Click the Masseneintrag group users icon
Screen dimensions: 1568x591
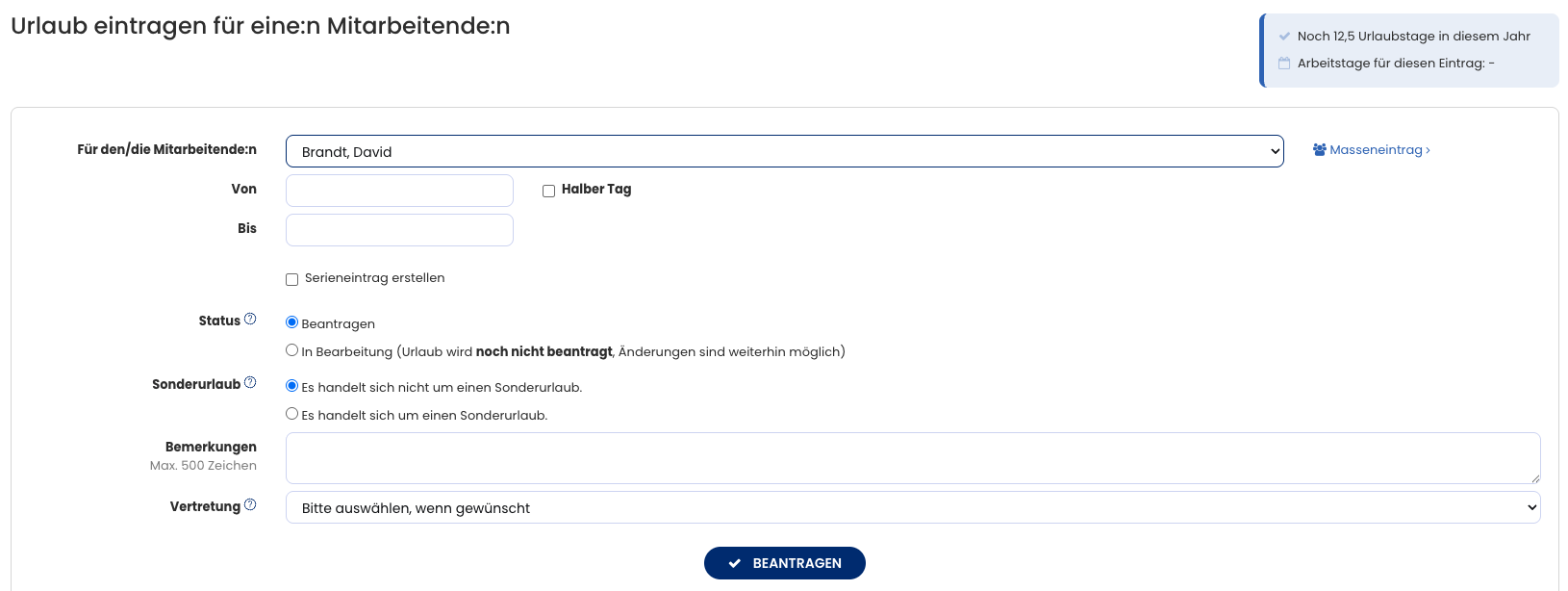click(1320, 150)
